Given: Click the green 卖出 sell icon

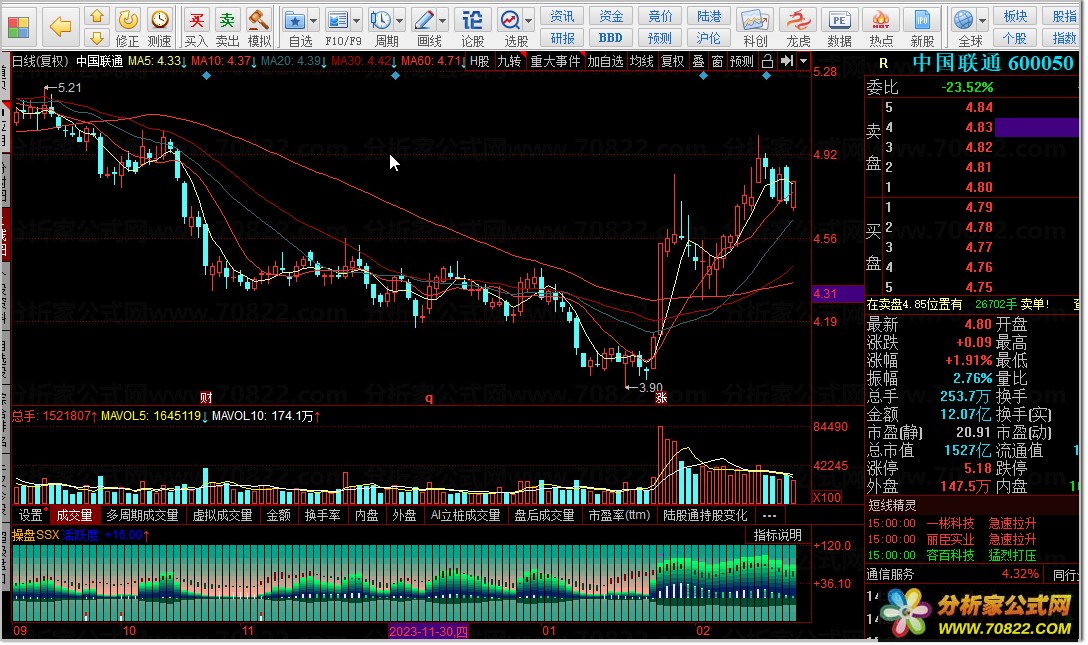Looking at the screenshot, I should [227, 19].
